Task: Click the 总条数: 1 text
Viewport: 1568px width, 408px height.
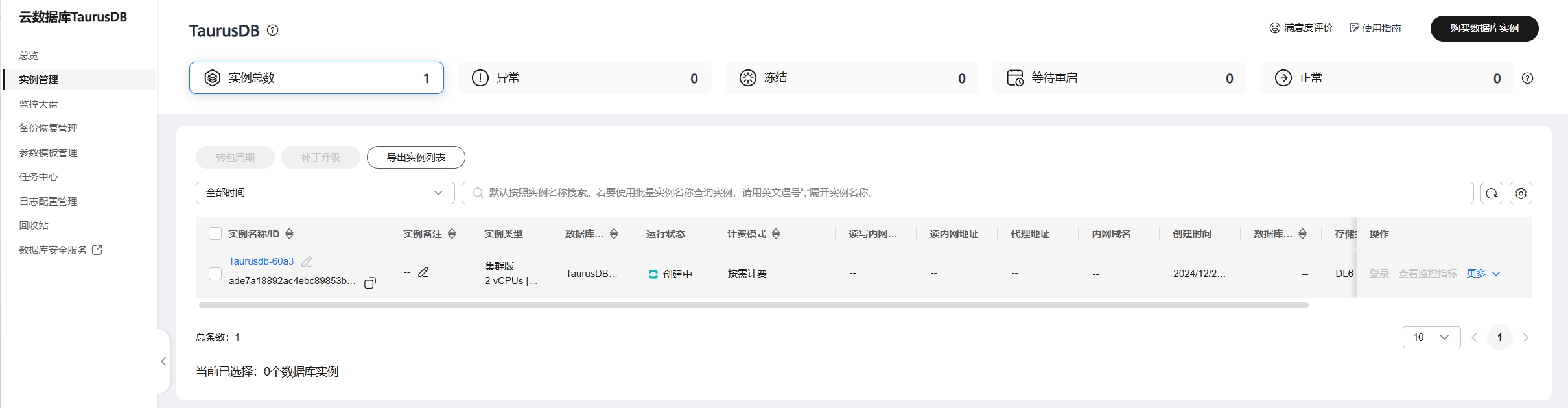Action: [x=218, y=337]
